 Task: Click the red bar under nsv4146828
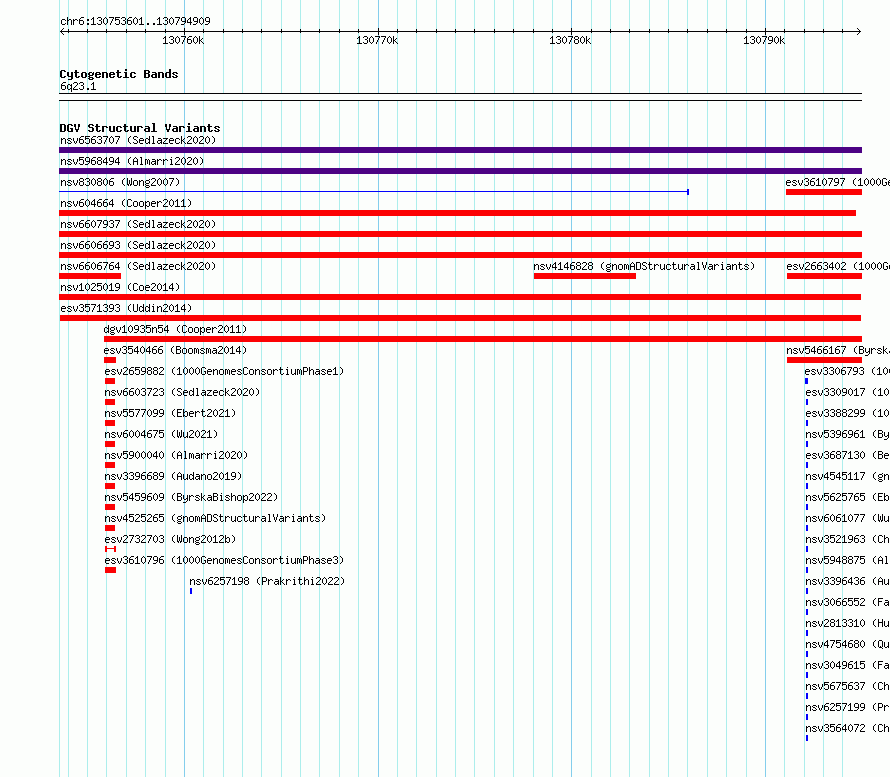click(x=585, y=276)
